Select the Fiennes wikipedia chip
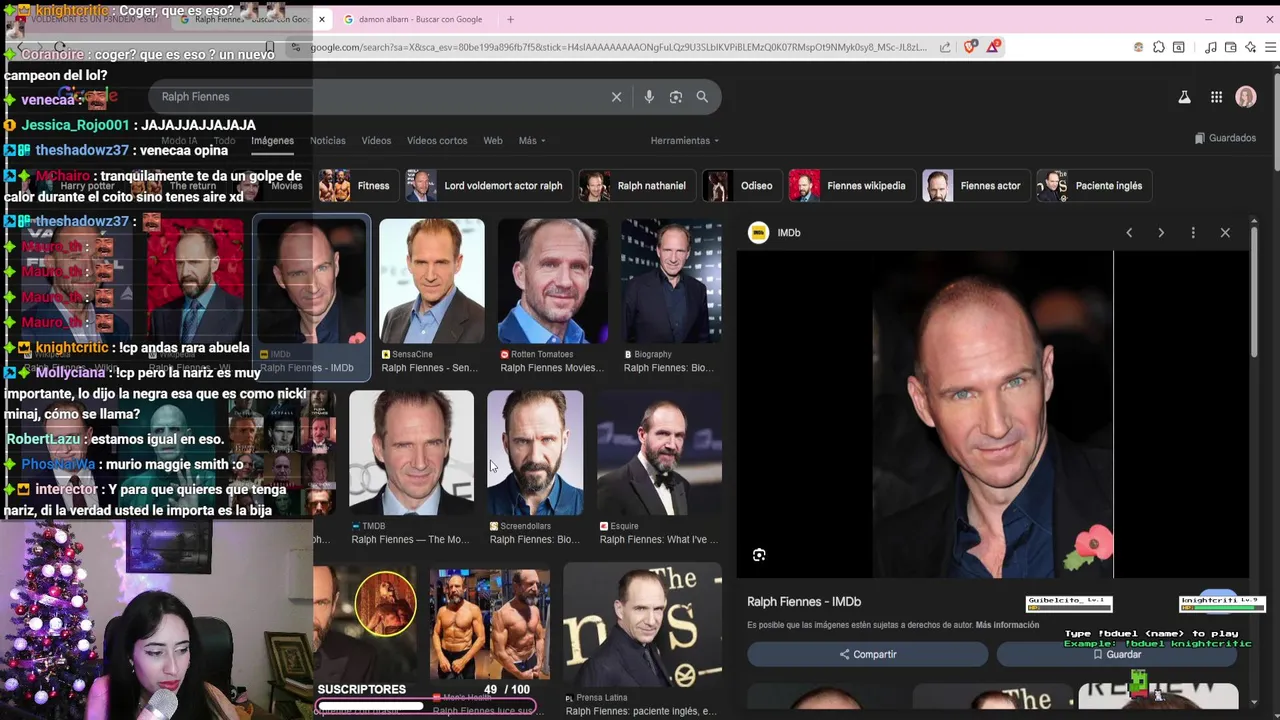This screenshot has height=720, width=1280. pyautogui.click(x=851, y=186)
